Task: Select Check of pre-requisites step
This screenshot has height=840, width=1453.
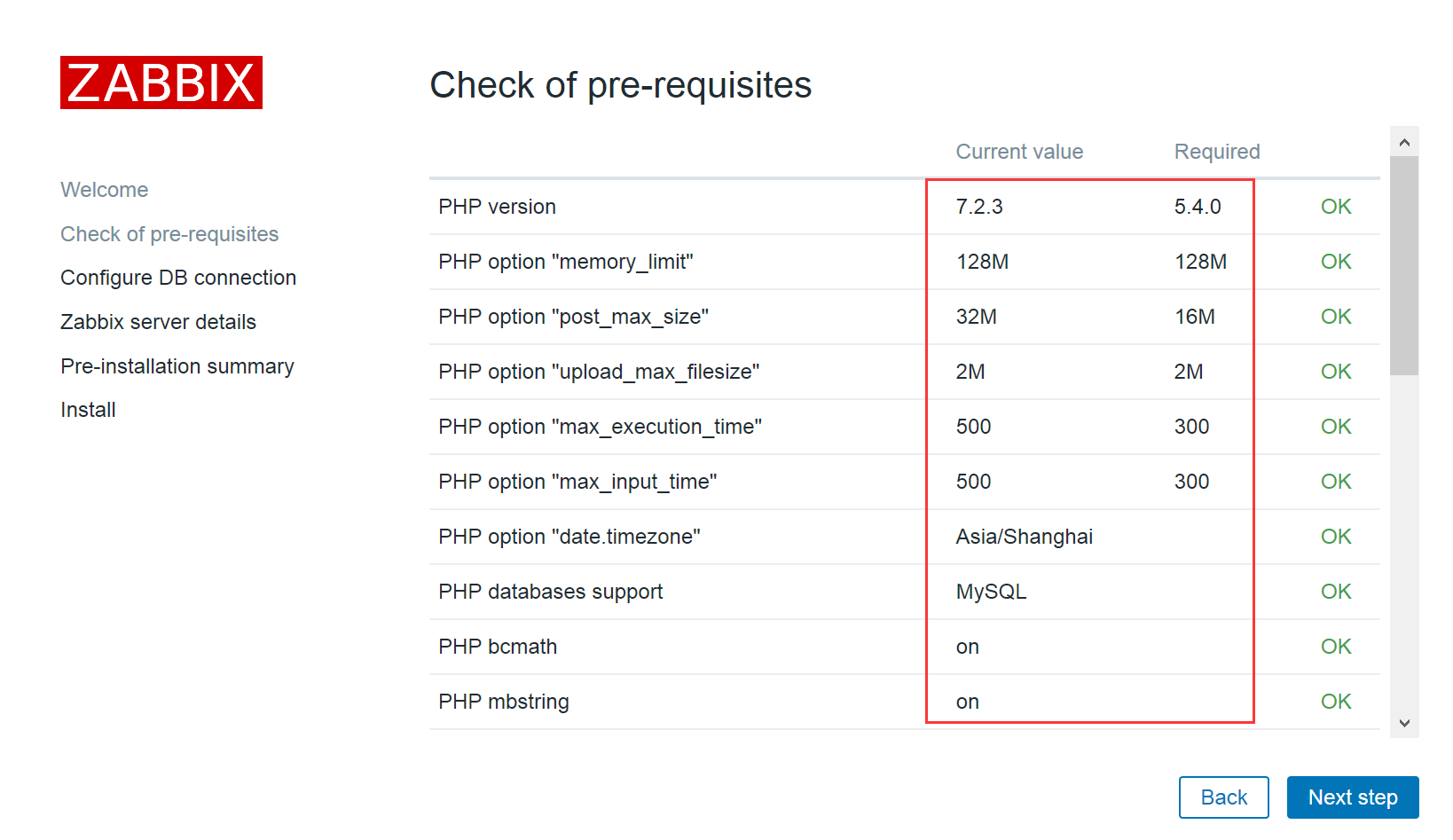Action: coord(169,234)
